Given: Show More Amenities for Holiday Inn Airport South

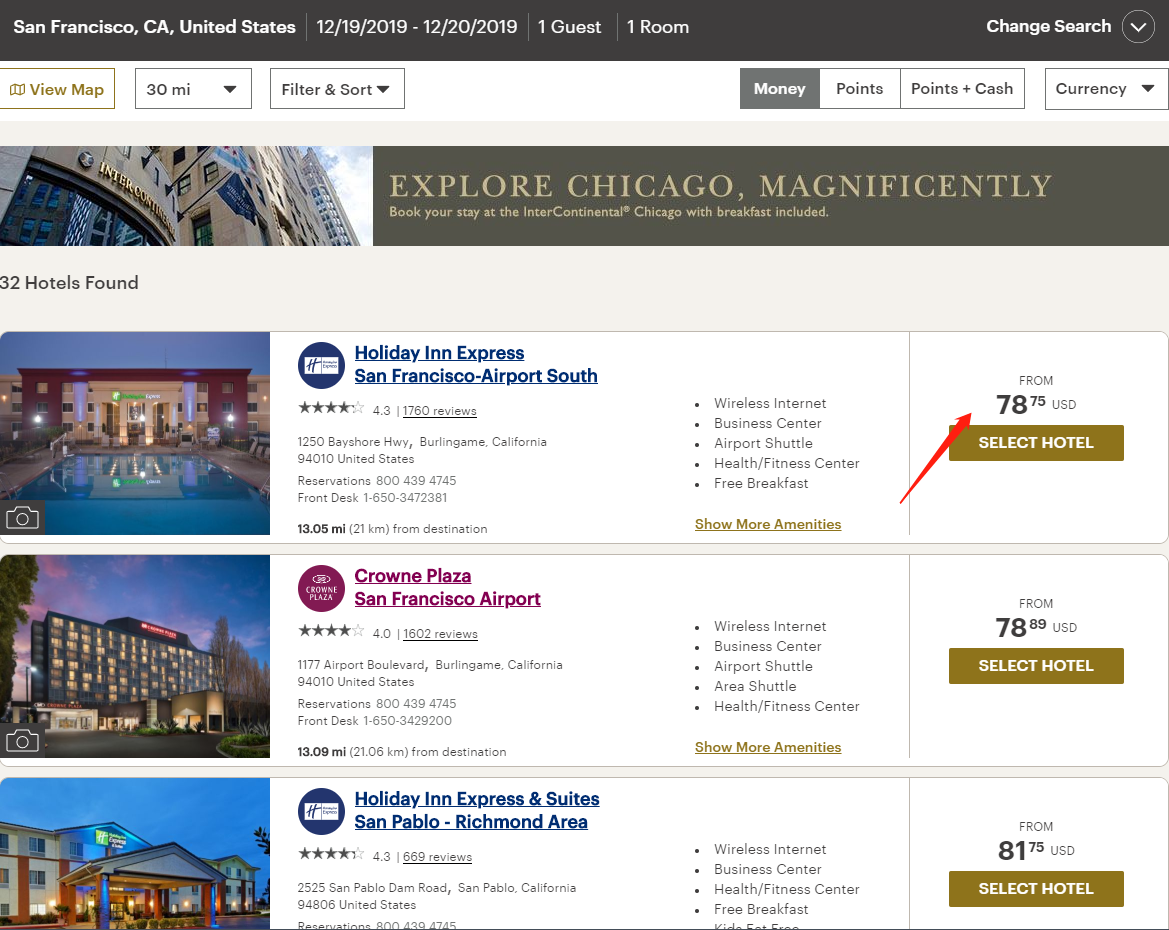Looking at the screenshot, I should point(768,524).
